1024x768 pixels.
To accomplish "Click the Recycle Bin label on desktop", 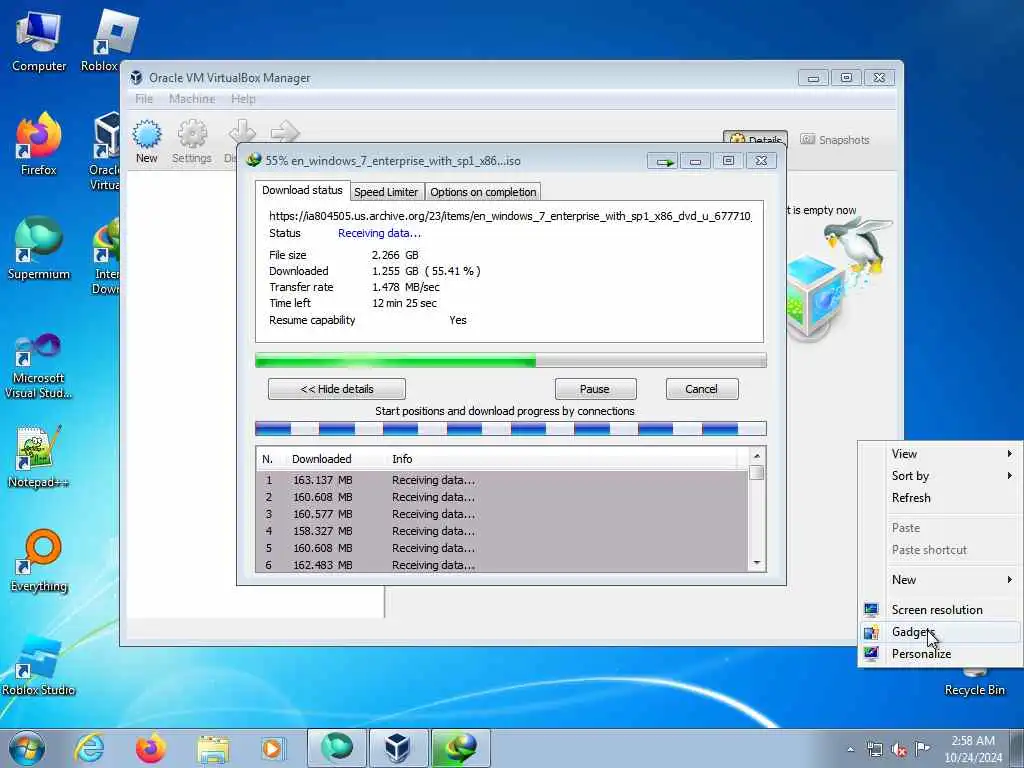I will 974,690.
